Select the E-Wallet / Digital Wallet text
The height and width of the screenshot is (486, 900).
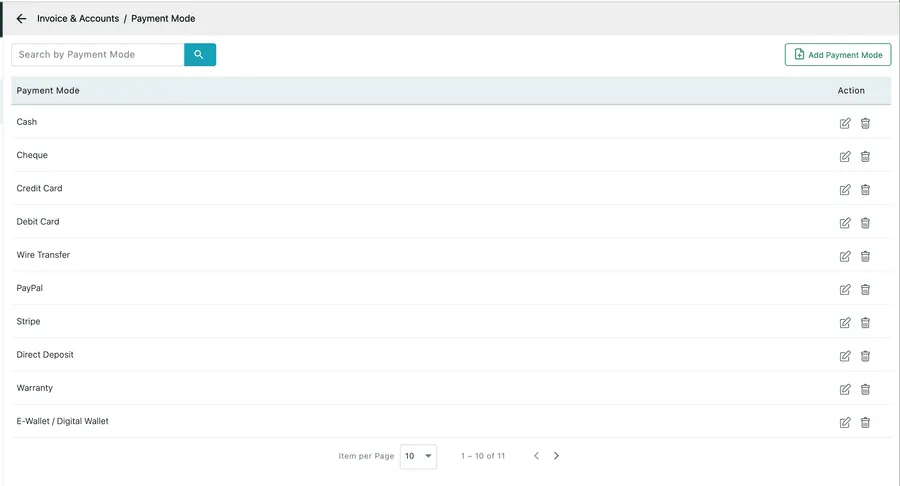coord(62,421)
